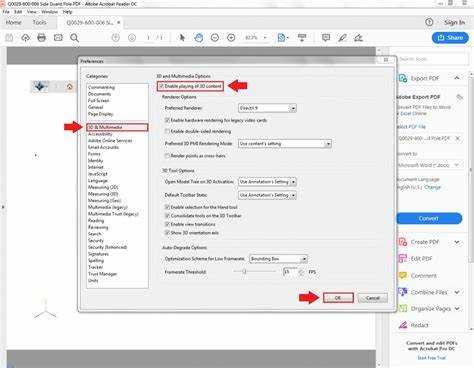Click the 3D model toolbar rotate icon

click(40, 87)
